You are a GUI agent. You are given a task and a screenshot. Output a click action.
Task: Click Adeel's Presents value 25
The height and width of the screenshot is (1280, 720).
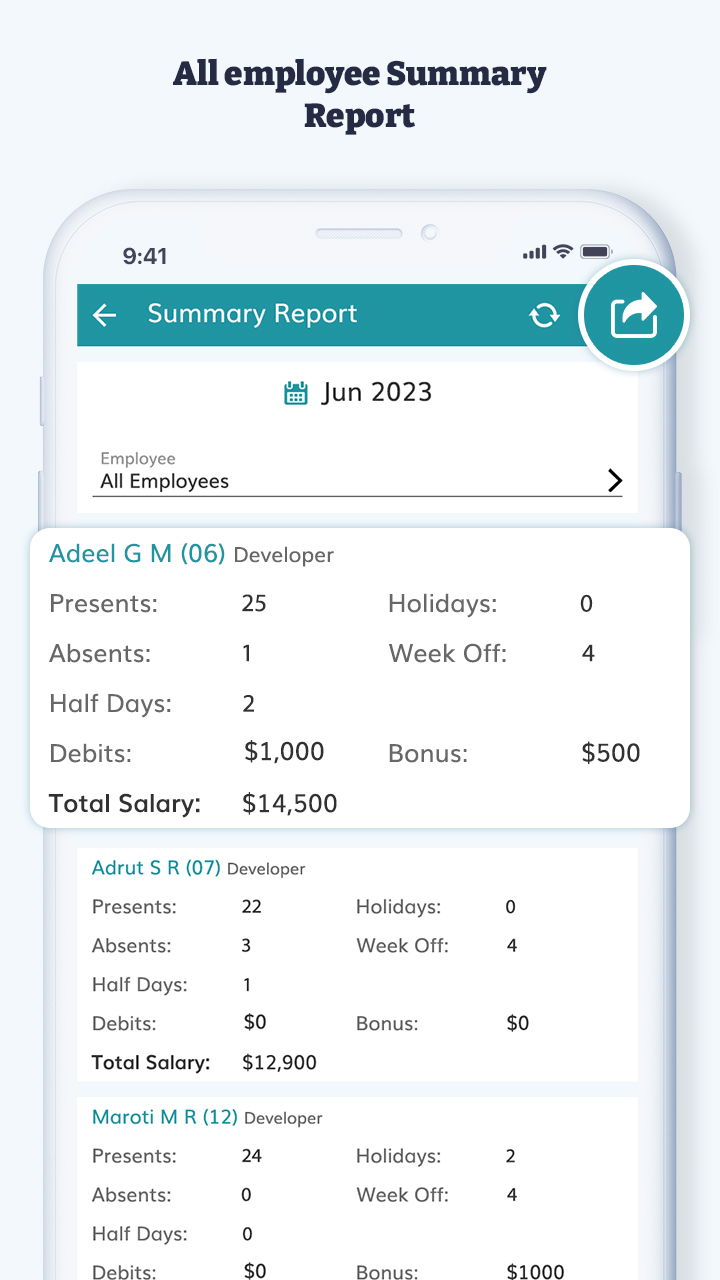[x=254, y=604]
